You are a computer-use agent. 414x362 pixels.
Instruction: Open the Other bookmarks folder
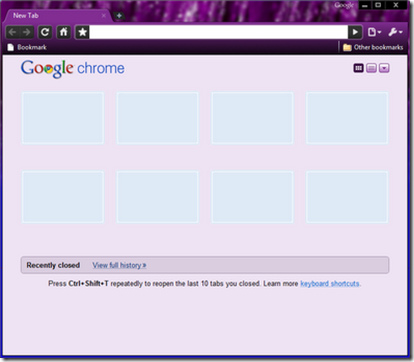373,47
